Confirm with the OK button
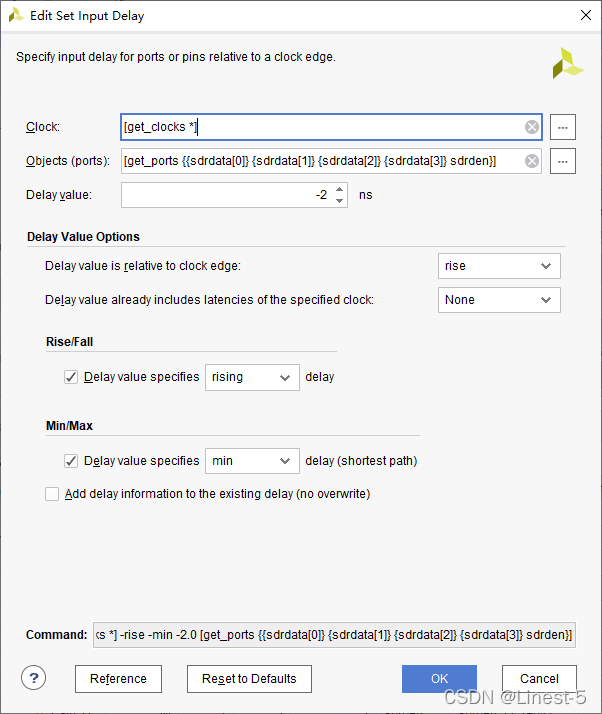The image size is (602, 714). [x=439, y=679]
